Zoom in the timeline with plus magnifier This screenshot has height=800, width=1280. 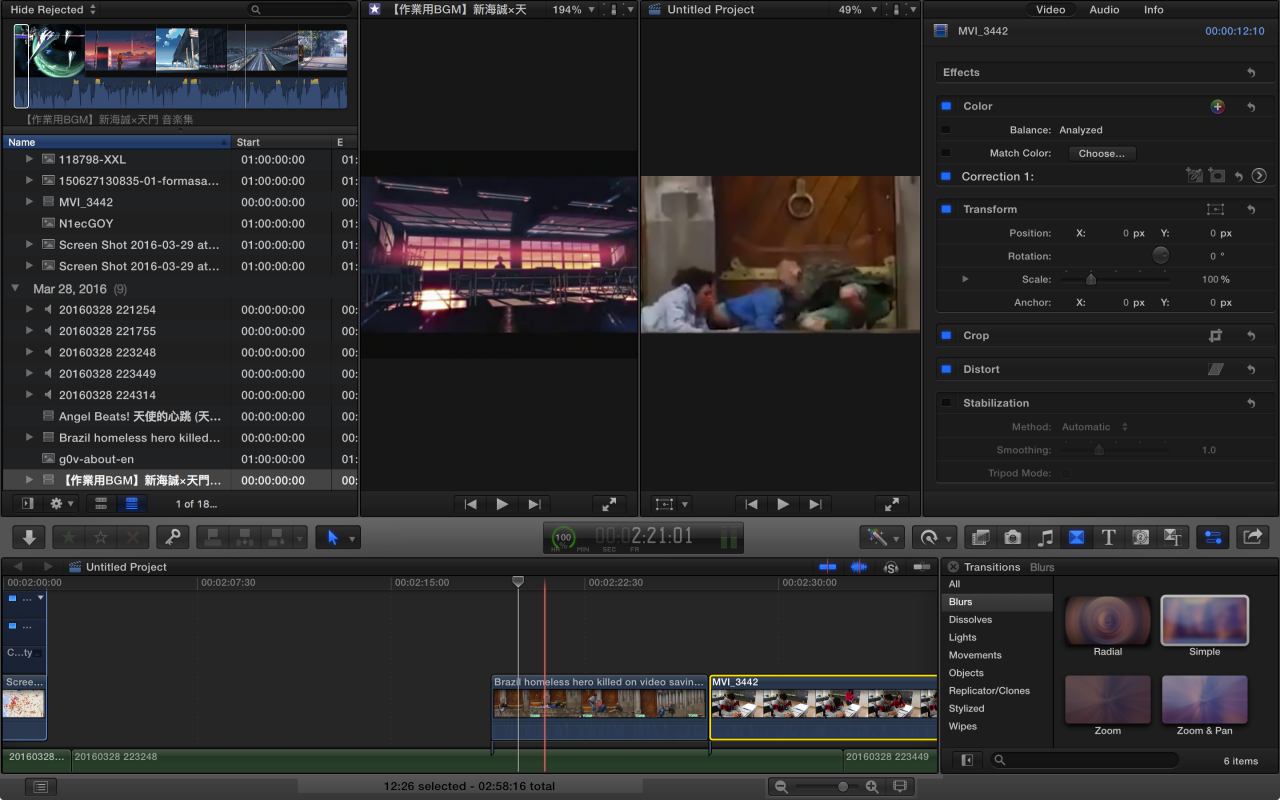tap(872, 787)
